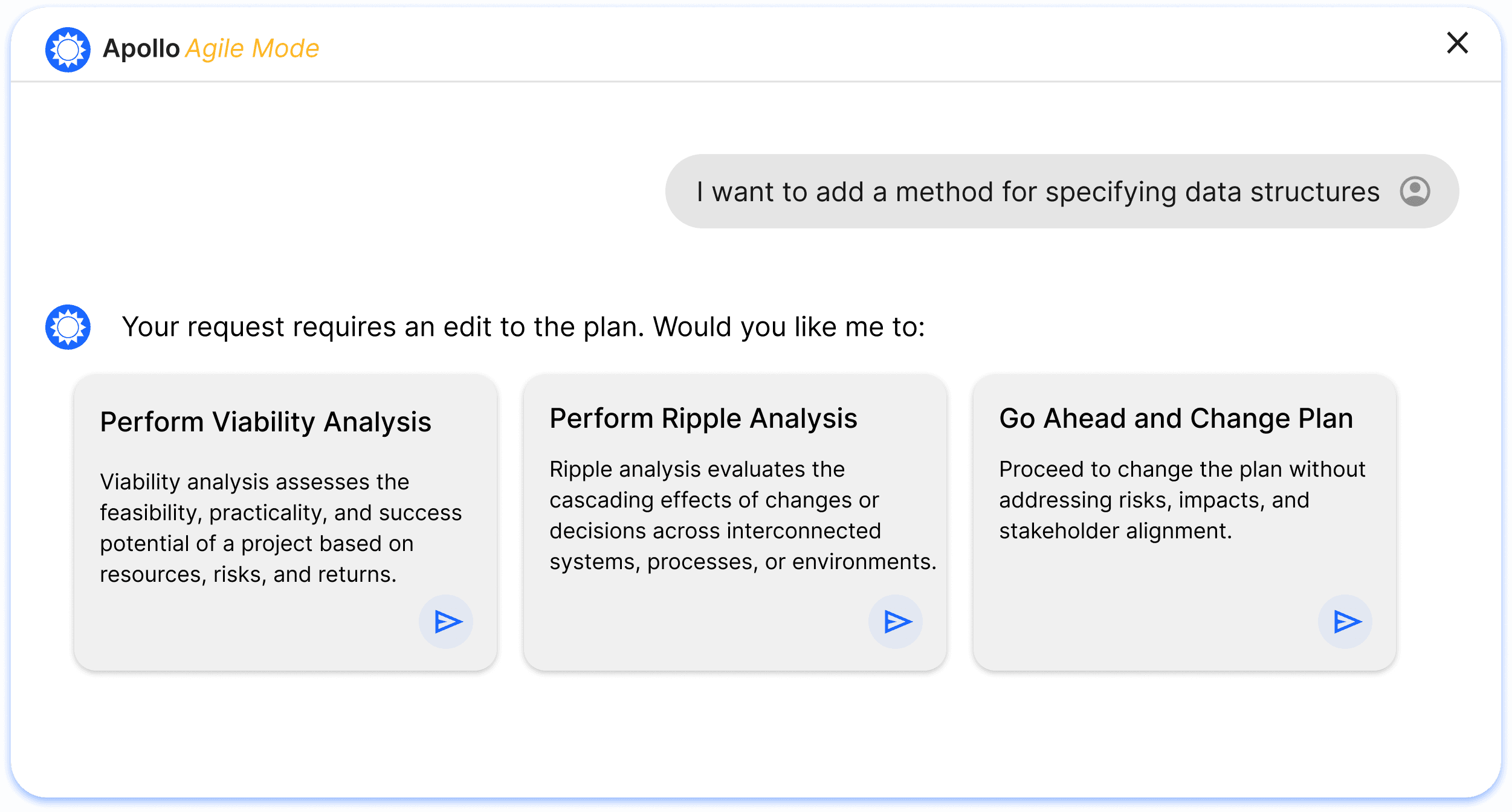Close the Apollo chat dialog
This screenshot has width=1512, height=812.
(x=1457, y=43)
